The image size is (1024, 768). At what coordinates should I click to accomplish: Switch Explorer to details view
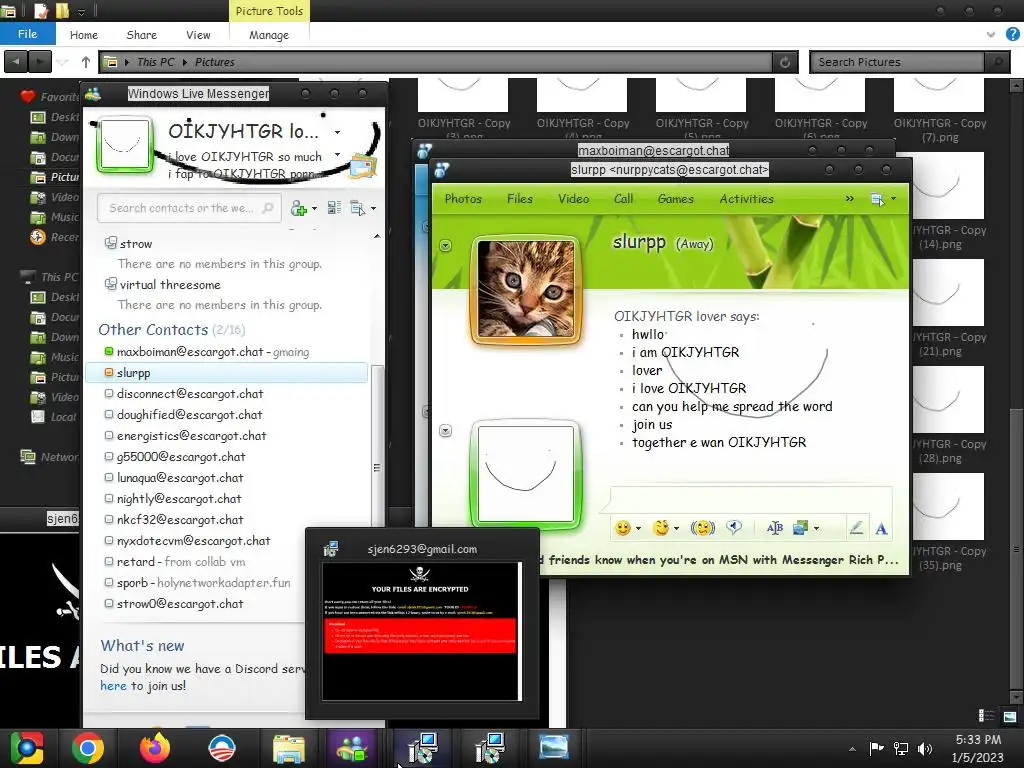click(x=987, y=716)
